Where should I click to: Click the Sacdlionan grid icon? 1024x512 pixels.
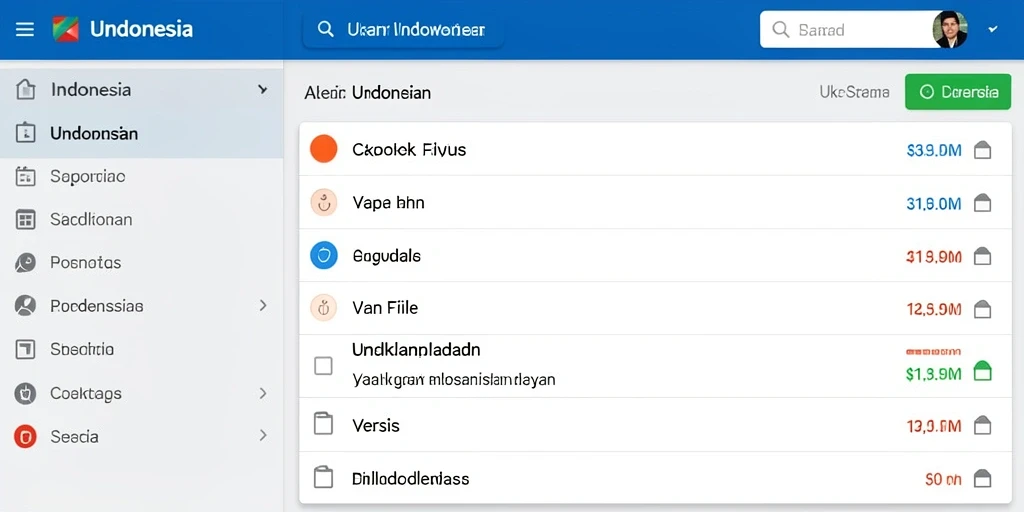25,219
